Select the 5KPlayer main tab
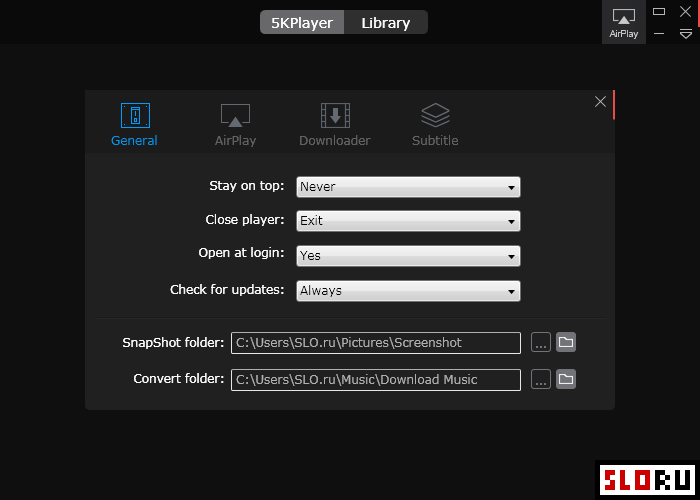Screen dimensions: 700x500 (x=302, y=22)
